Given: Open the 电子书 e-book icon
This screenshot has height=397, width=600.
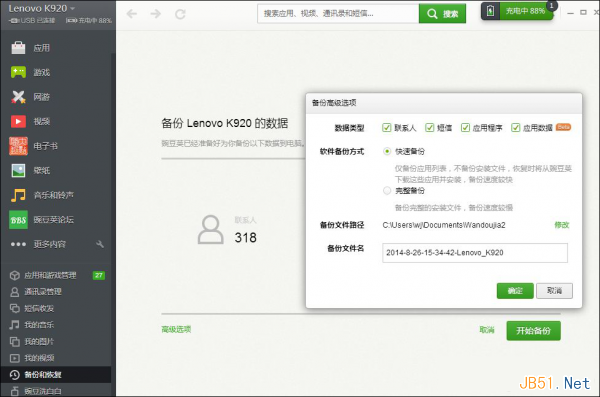Looking at the screenshot, I should [x=18, y=146].
